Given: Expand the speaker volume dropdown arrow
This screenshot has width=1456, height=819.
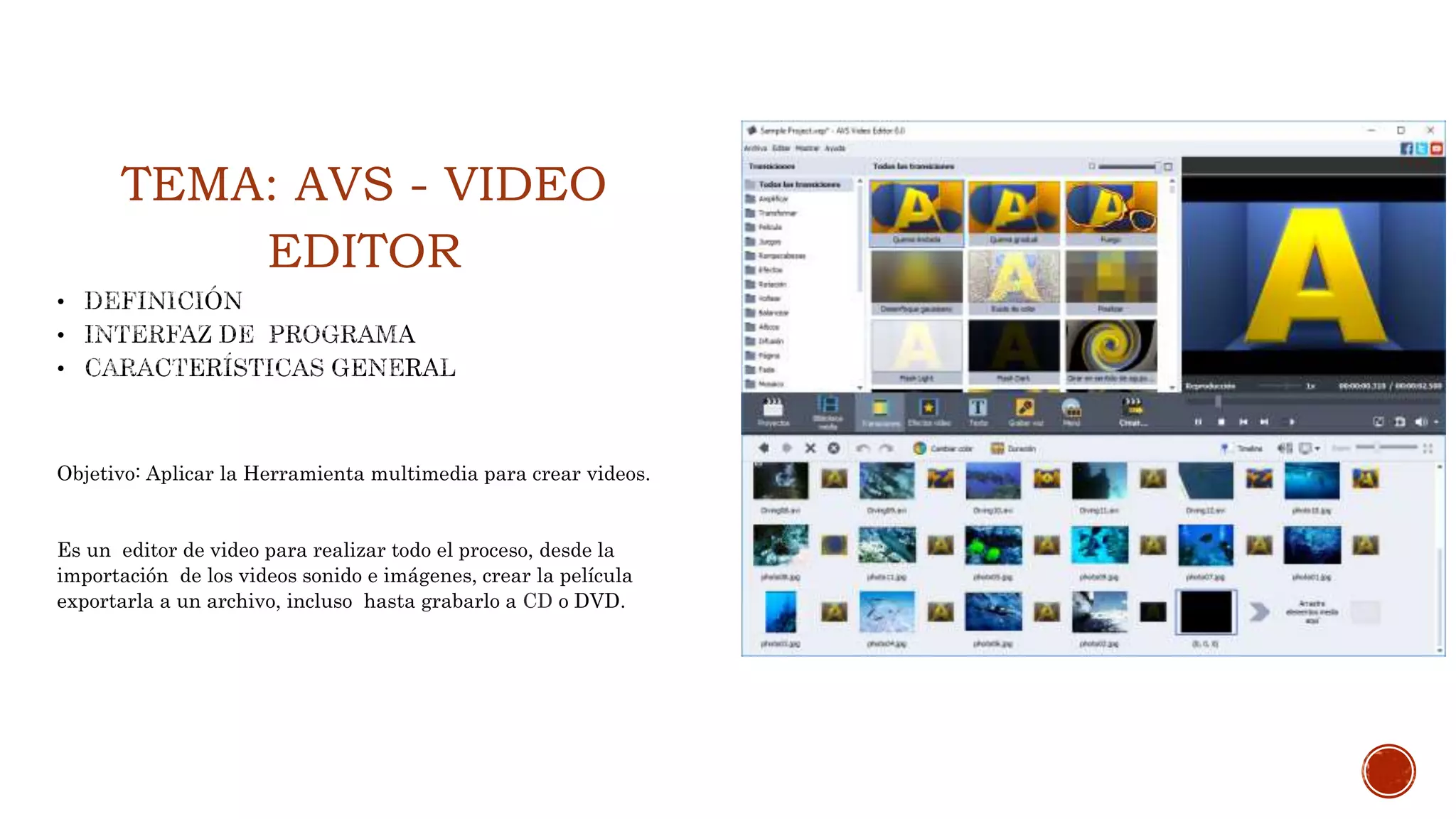Looking at the screenshot, I should (x=1436, y=422).
